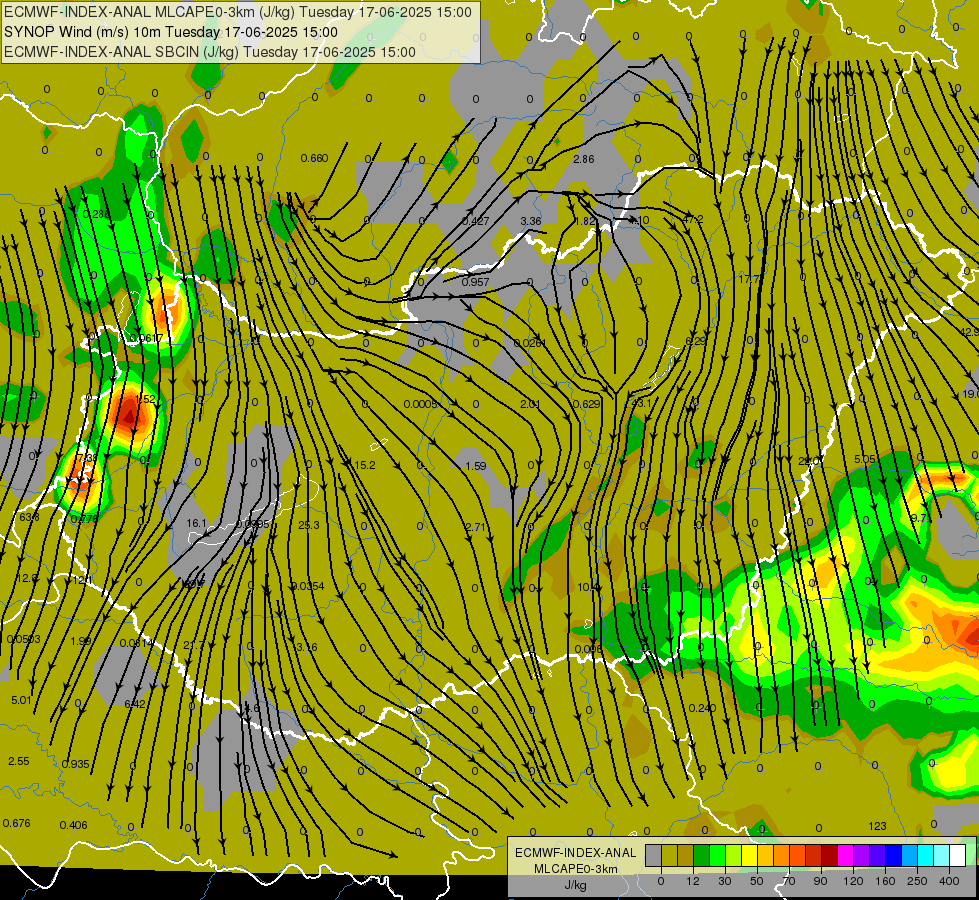Click the map value 5.05
Screen dimensions: 979x900
click(865, 459)
